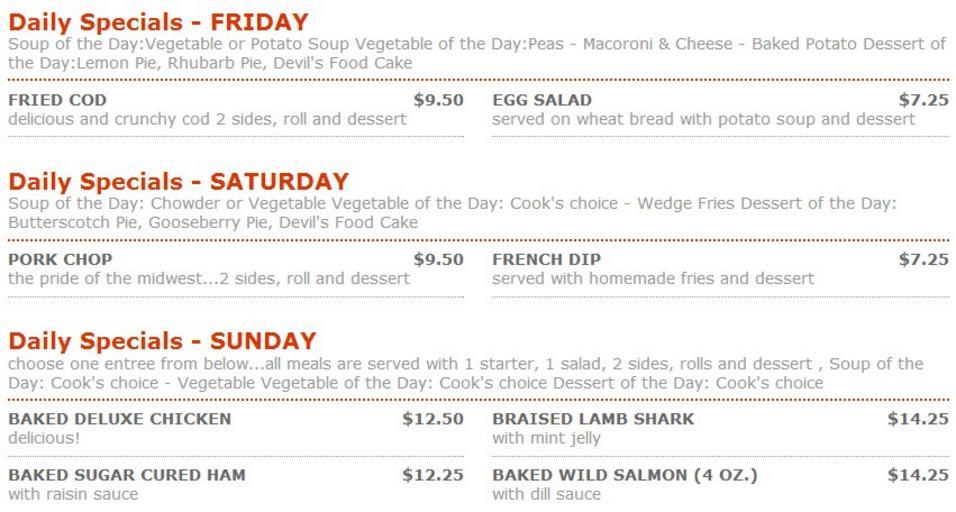Select BAKED WILD SALMON (4 OZ.) entree
956x512 pixels.
[x=624, y=475]
